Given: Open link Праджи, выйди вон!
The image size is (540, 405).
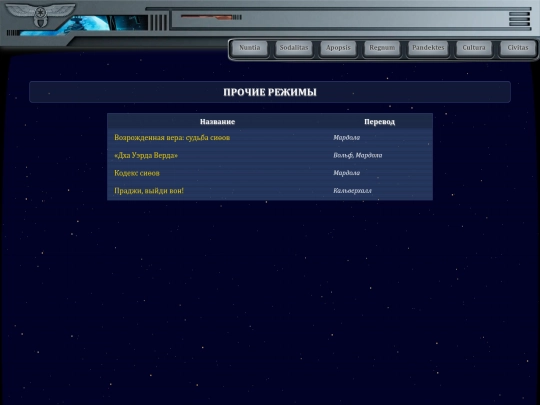Looking at the screenshot, I should pos(149,190).
